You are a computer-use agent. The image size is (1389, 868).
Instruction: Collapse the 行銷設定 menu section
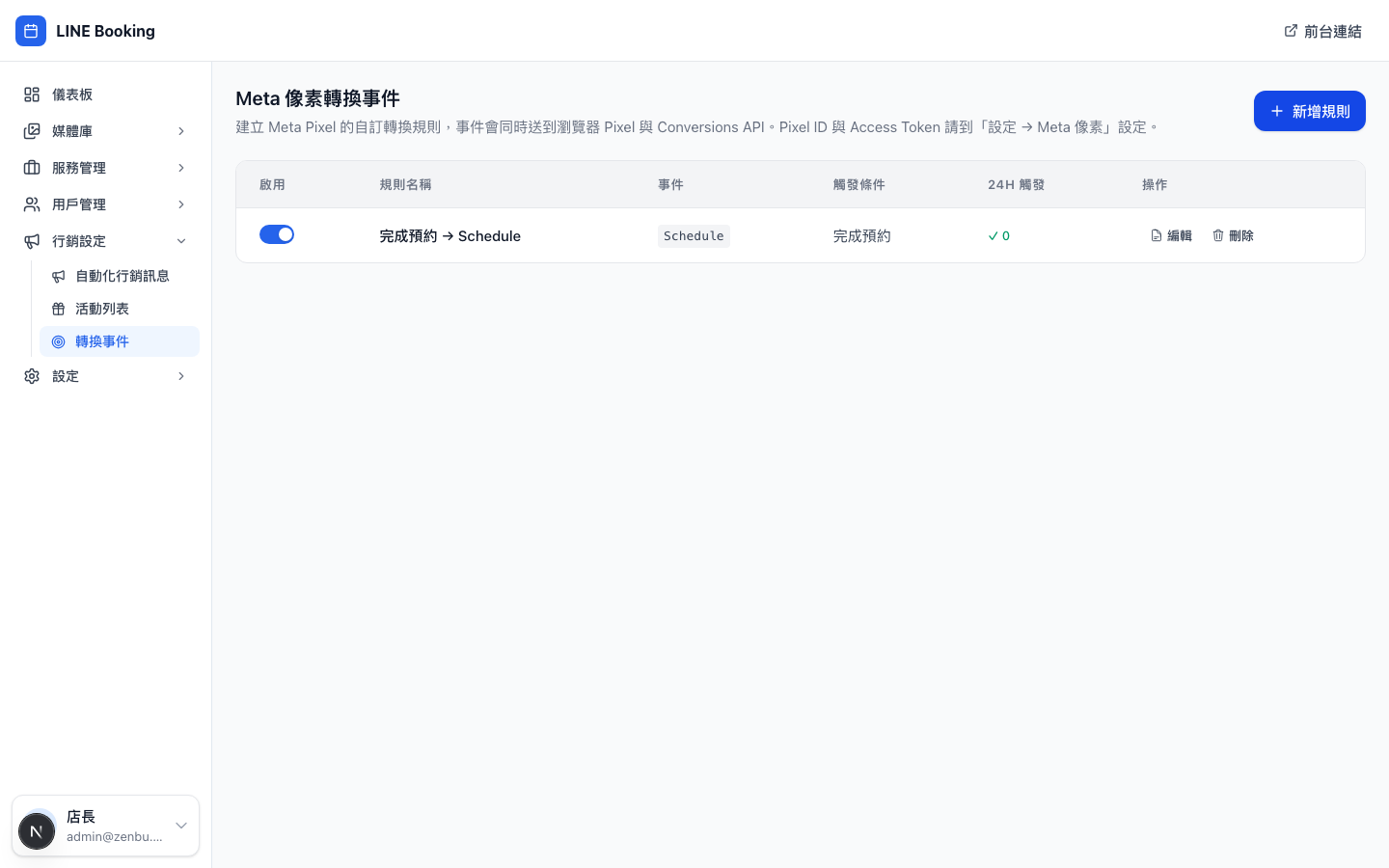181,241
